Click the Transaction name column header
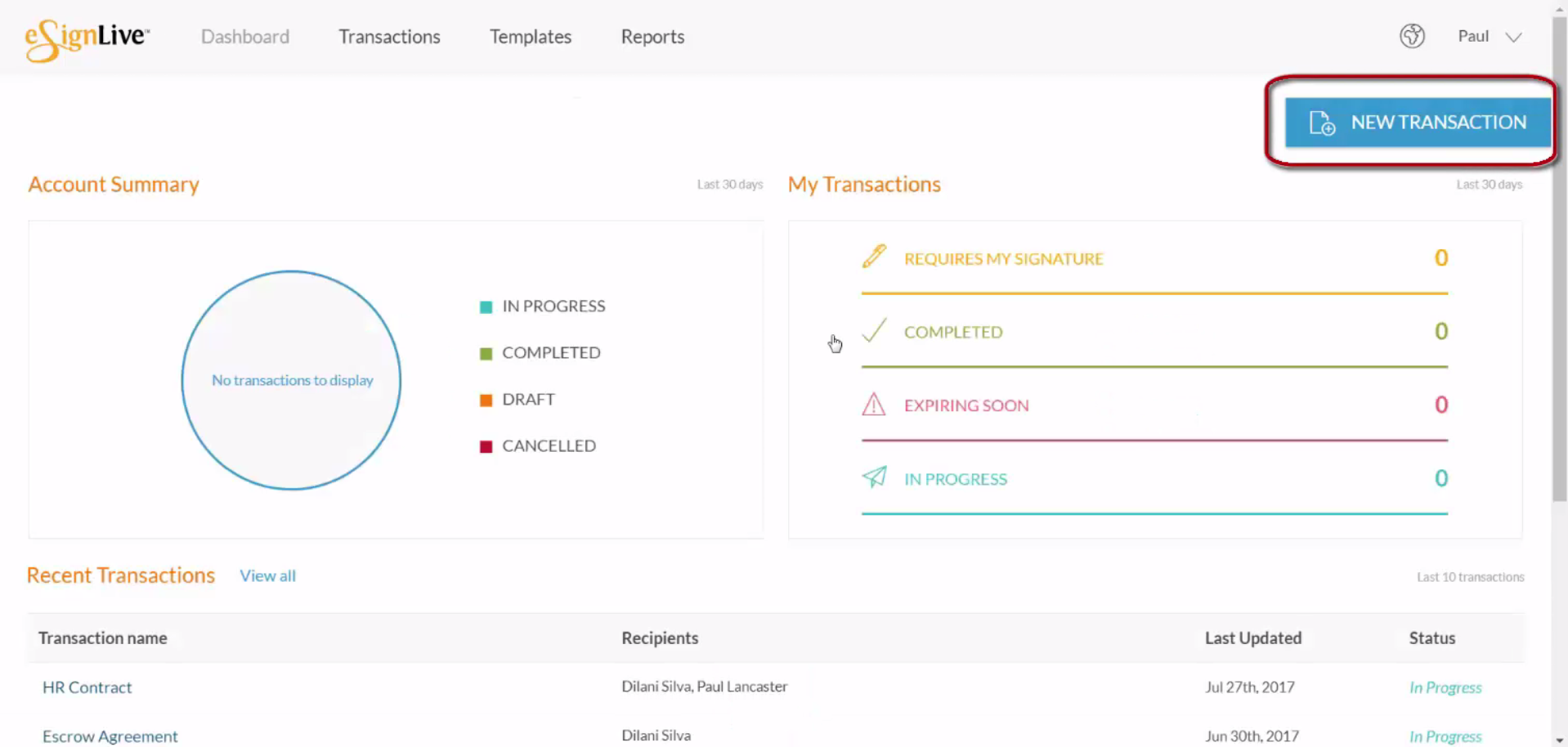Image resolution: width=1568 pixels, height=747 pixels. [102, 638]
